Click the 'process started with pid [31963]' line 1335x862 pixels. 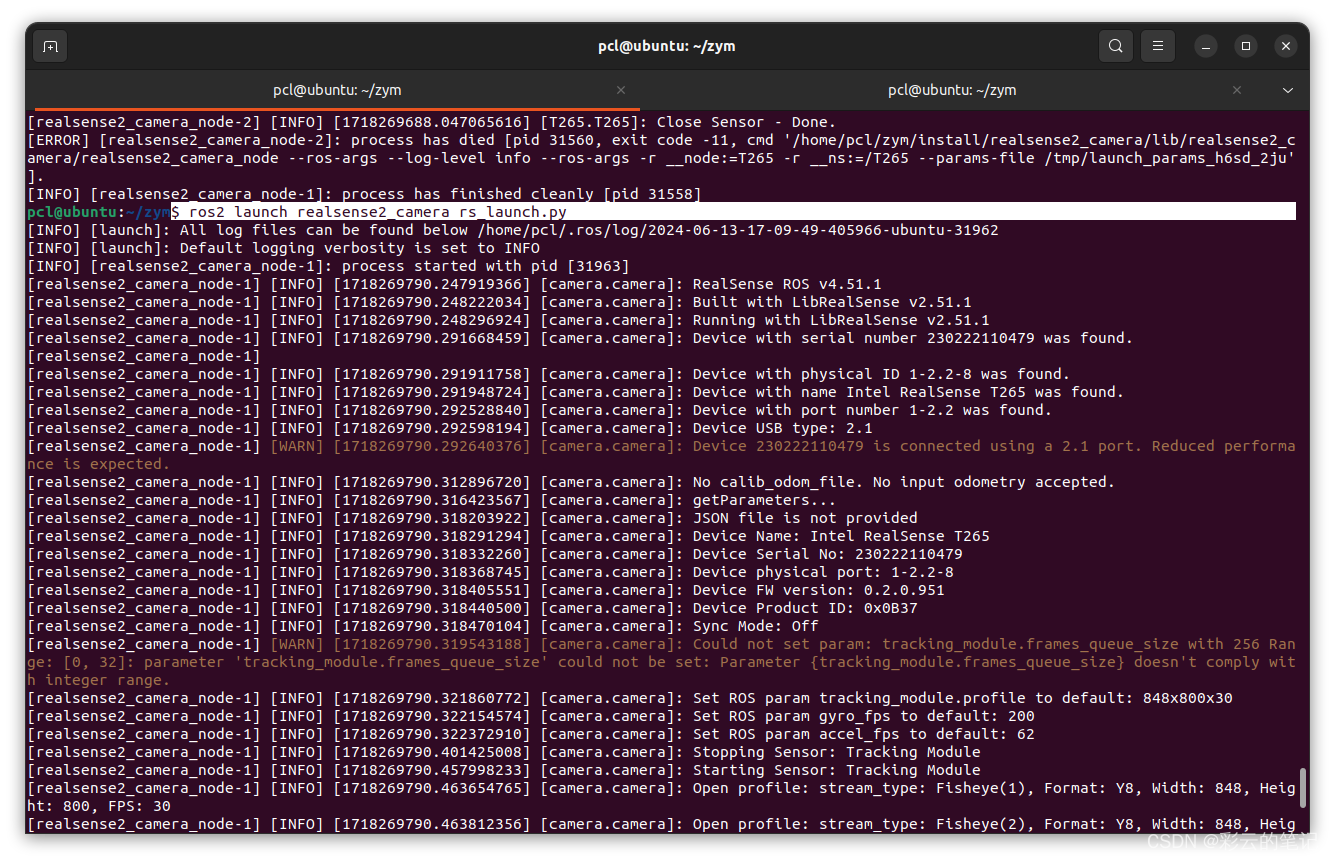pyautogui.click(x=328, y=266)
